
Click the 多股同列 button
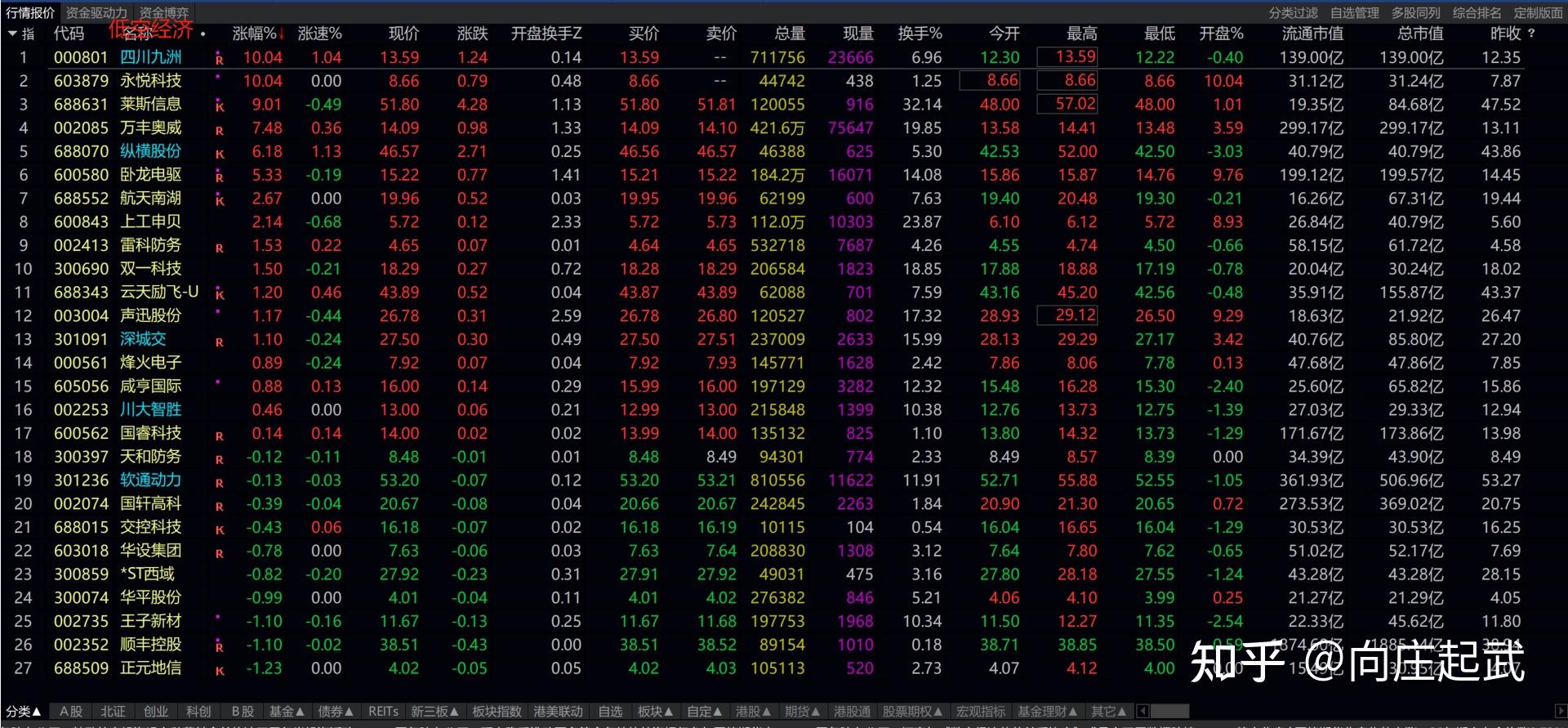click(x=1415, y=12)
